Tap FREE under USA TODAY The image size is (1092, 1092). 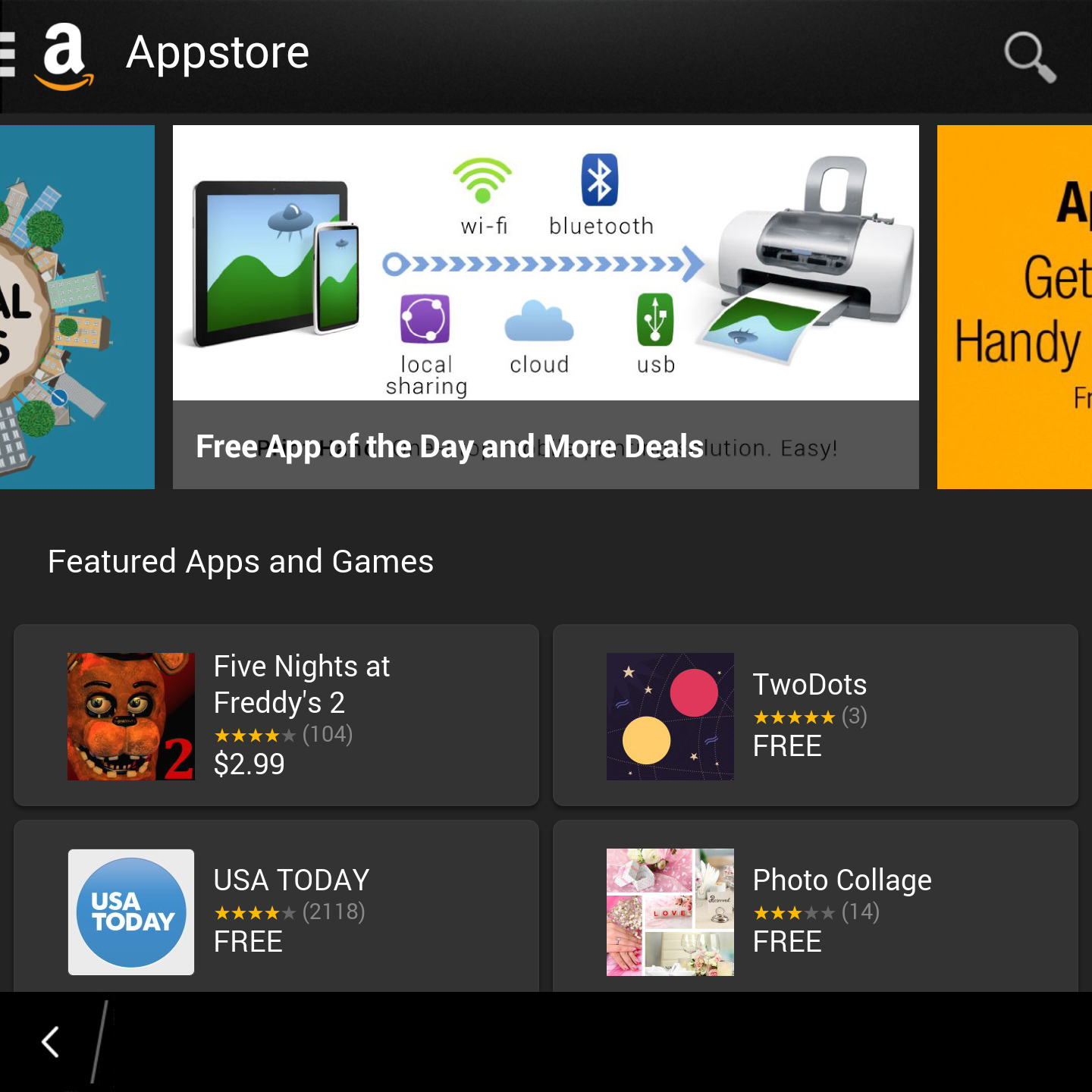pos(248,942)
